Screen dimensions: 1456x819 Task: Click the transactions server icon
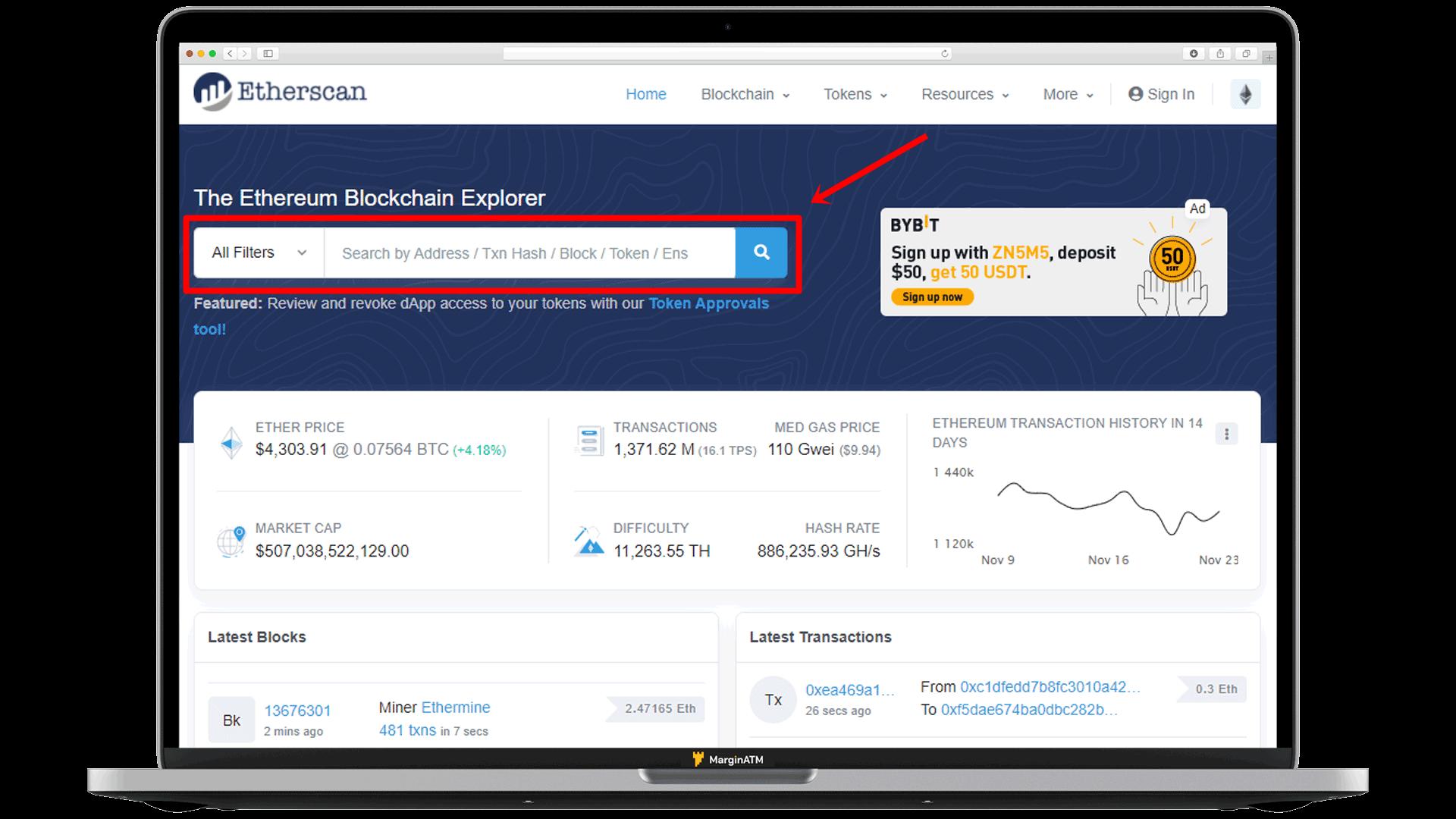pyautogui.click(x=589, y=441)
